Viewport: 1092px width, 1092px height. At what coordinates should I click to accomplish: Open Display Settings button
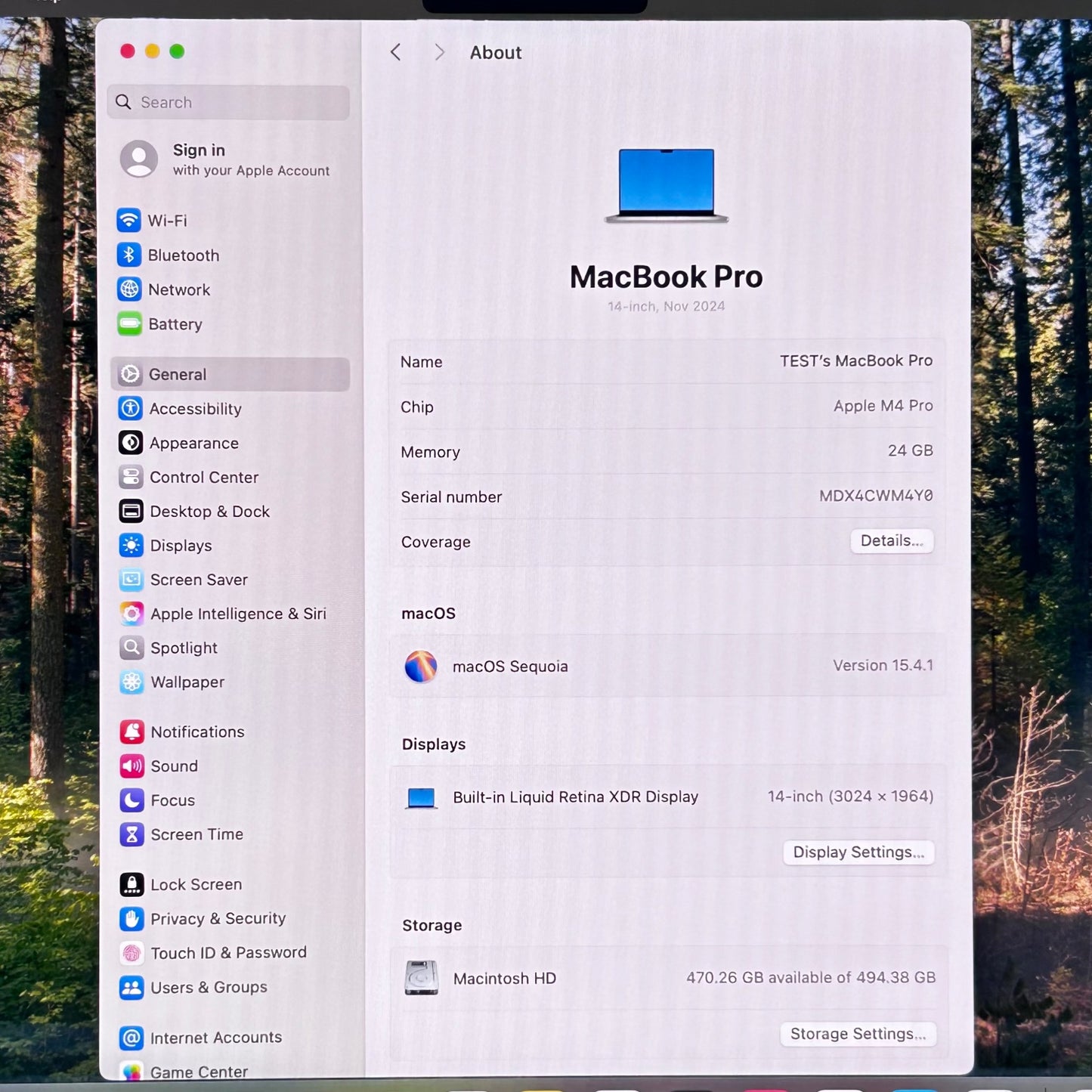(x=858, y=852)
